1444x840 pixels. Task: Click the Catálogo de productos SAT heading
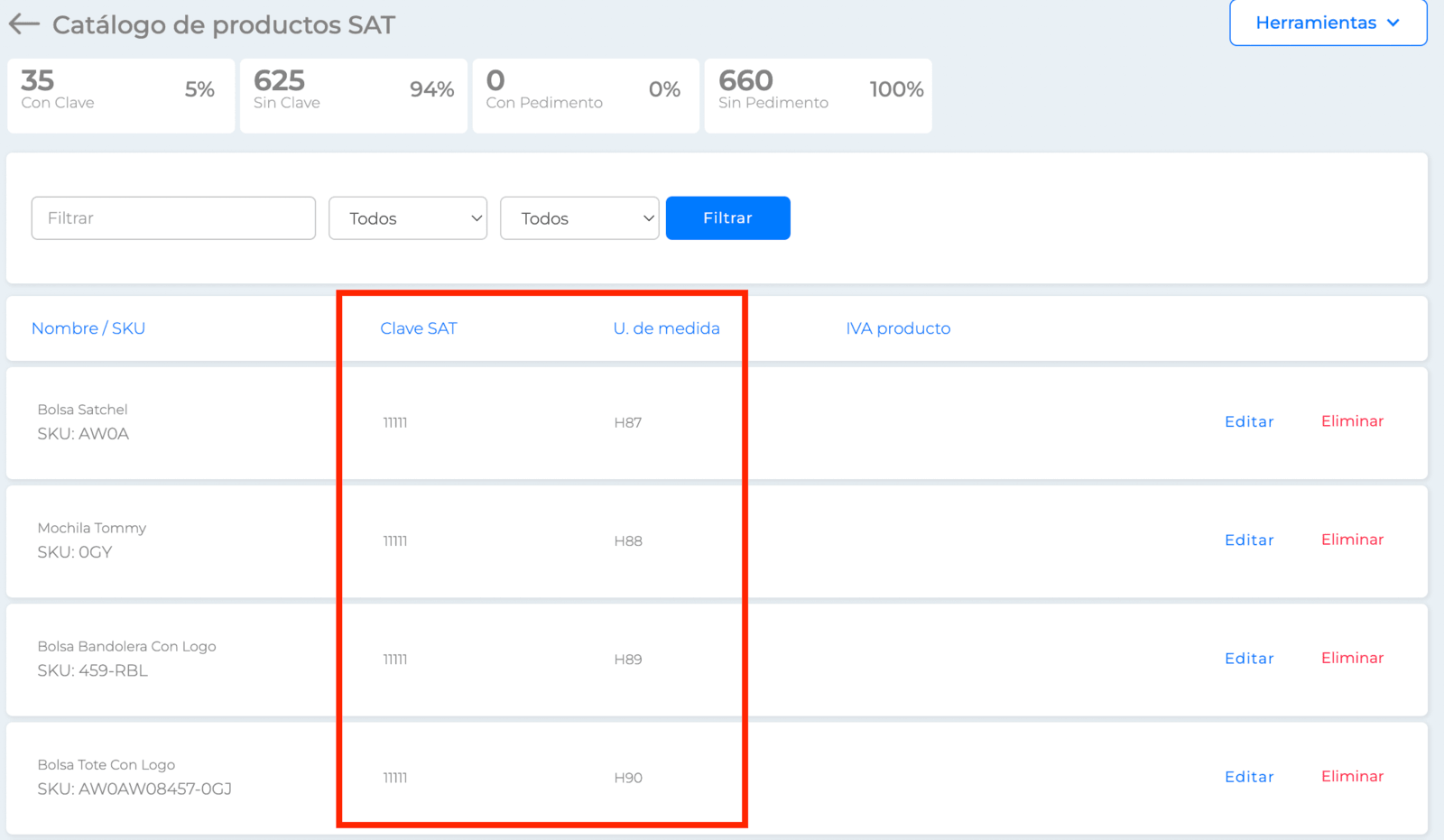click(x=224, y=24)
